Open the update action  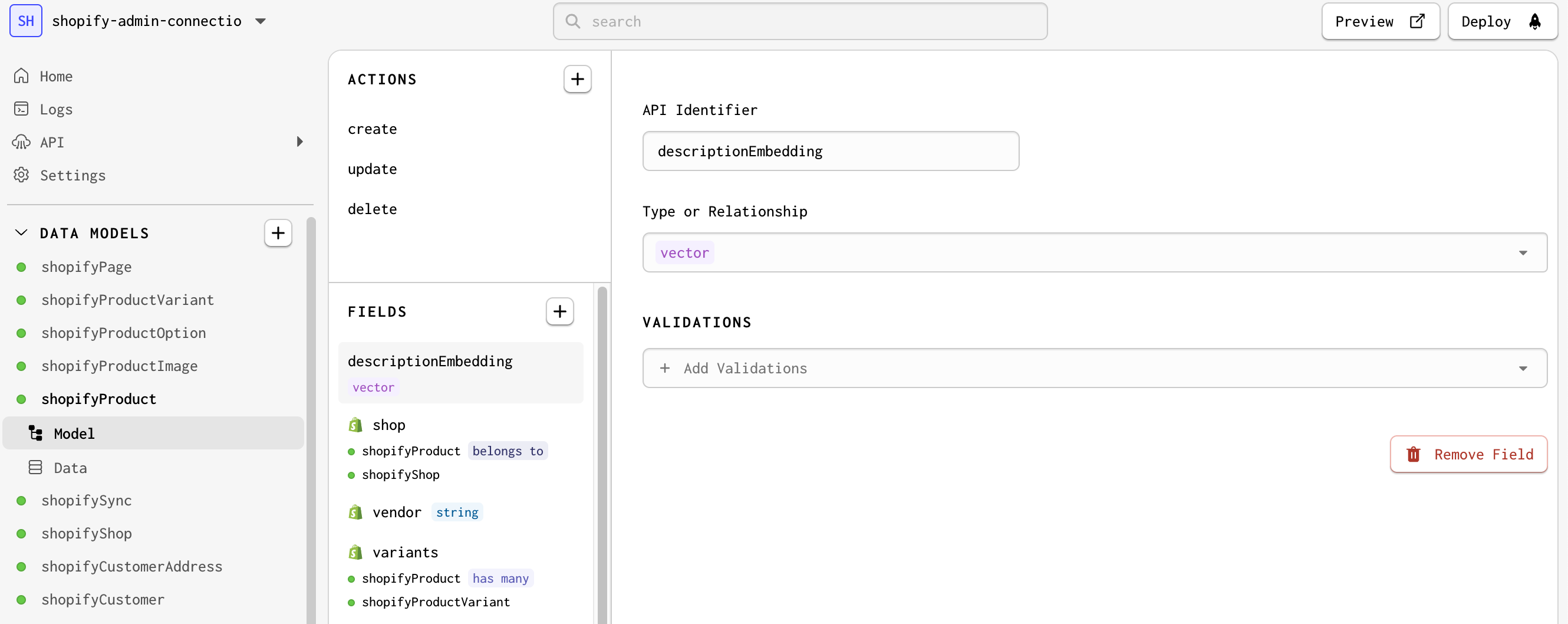(372, 169)
